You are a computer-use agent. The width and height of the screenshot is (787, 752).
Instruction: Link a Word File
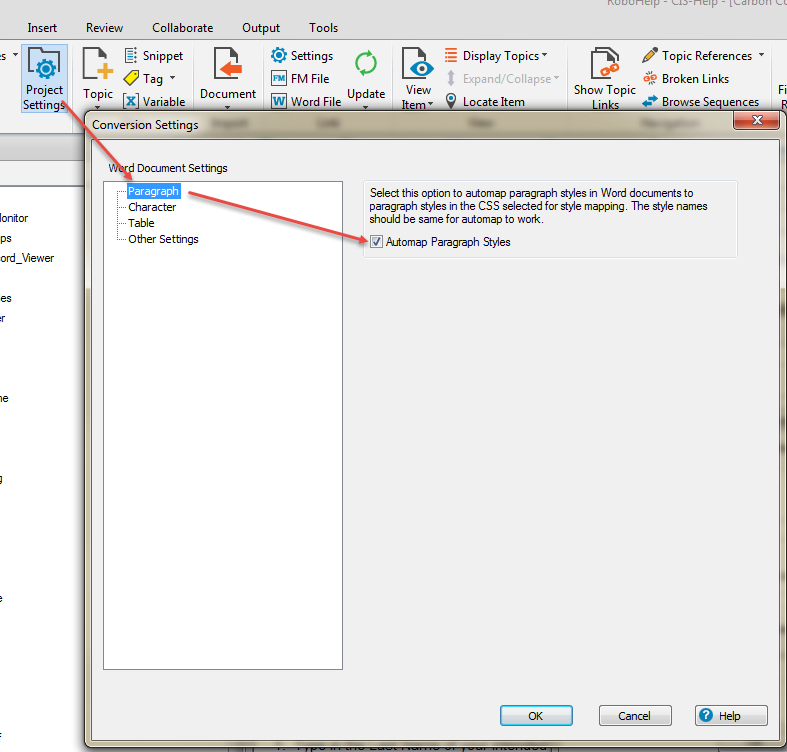306,101
